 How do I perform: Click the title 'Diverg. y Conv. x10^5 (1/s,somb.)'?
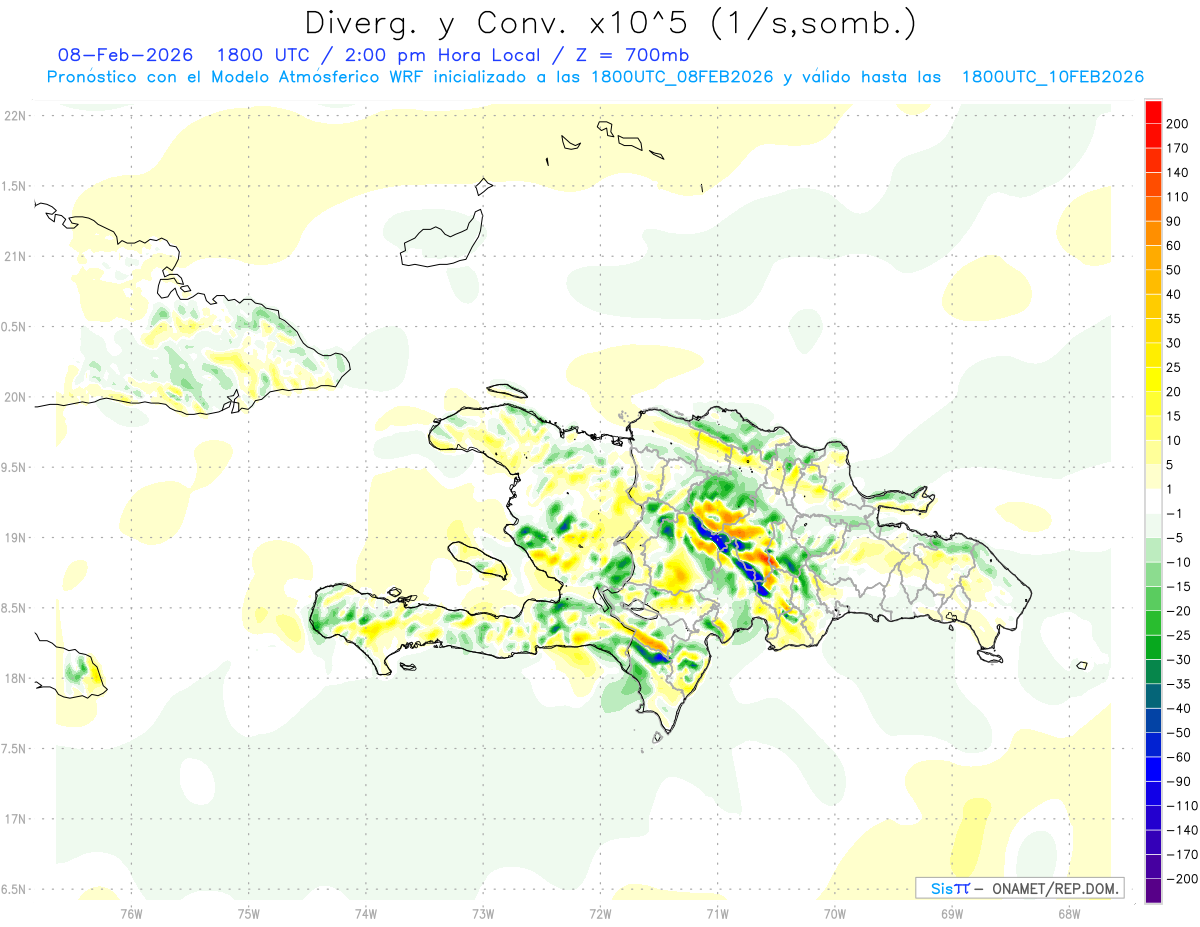point(610,23)
